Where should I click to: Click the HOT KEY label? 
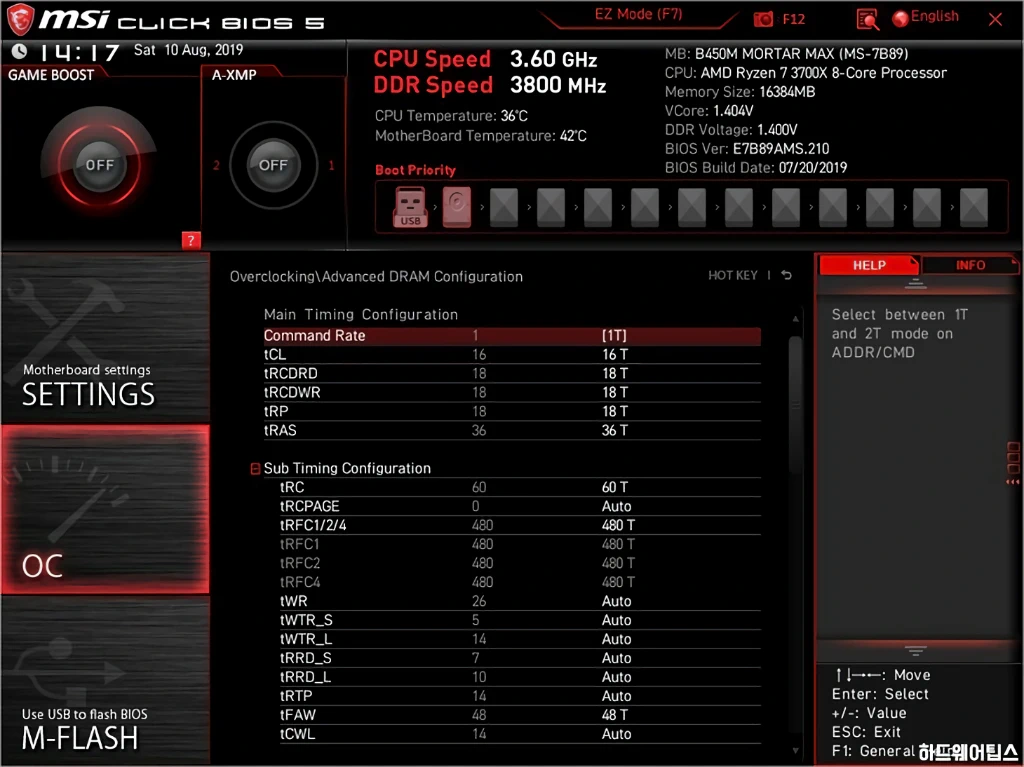click(733, 276)
